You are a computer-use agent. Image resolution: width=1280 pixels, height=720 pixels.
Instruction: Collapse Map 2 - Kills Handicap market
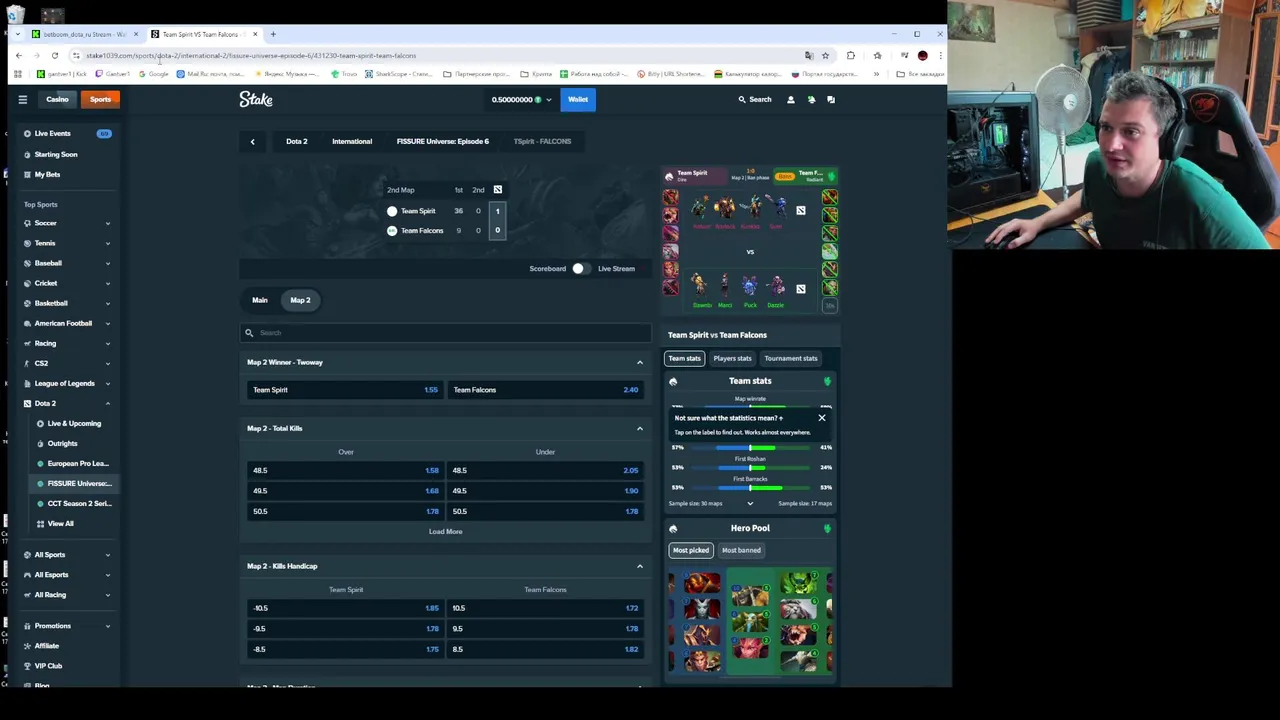click(640, 566)
